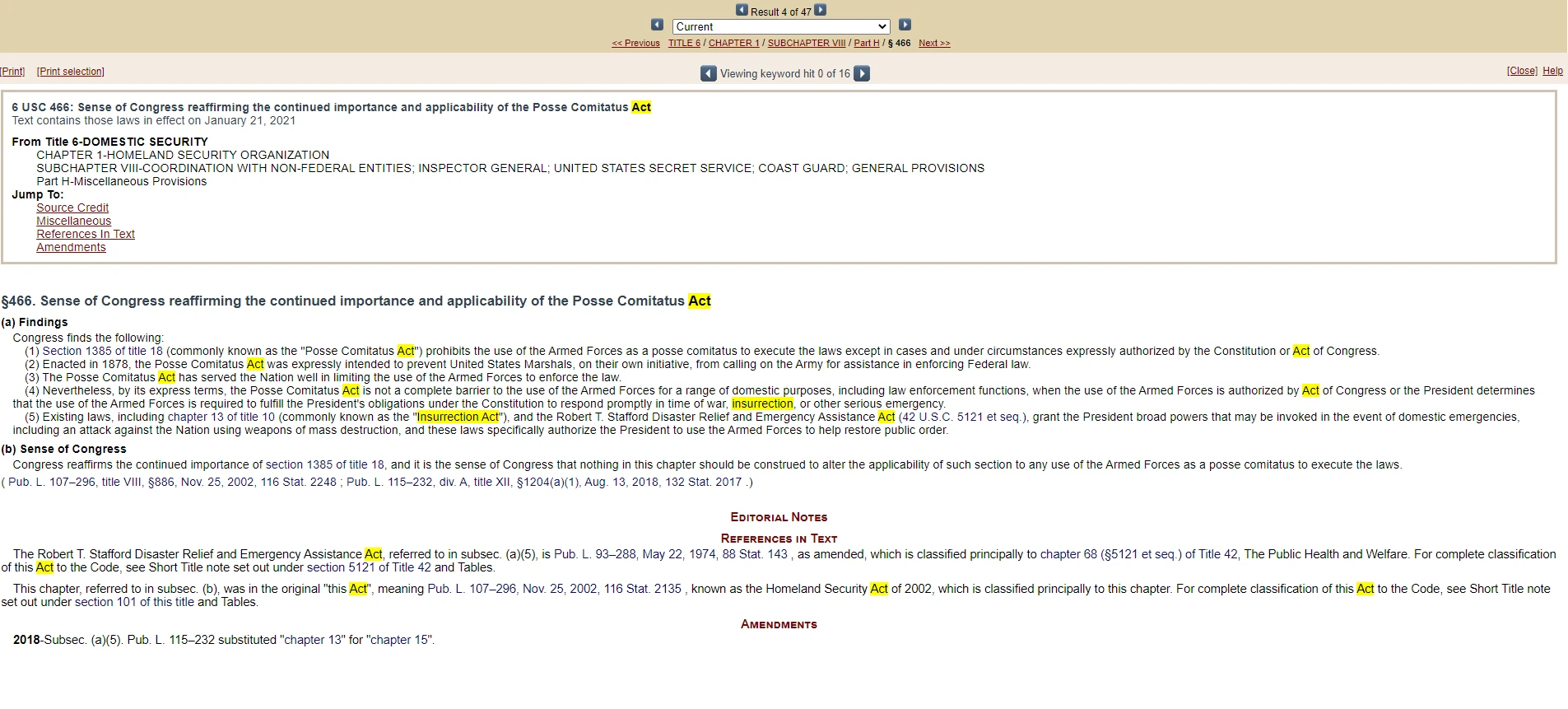Jump to Source Credit
Screen dimensions: 1568x709
click(x=72, y=208)
